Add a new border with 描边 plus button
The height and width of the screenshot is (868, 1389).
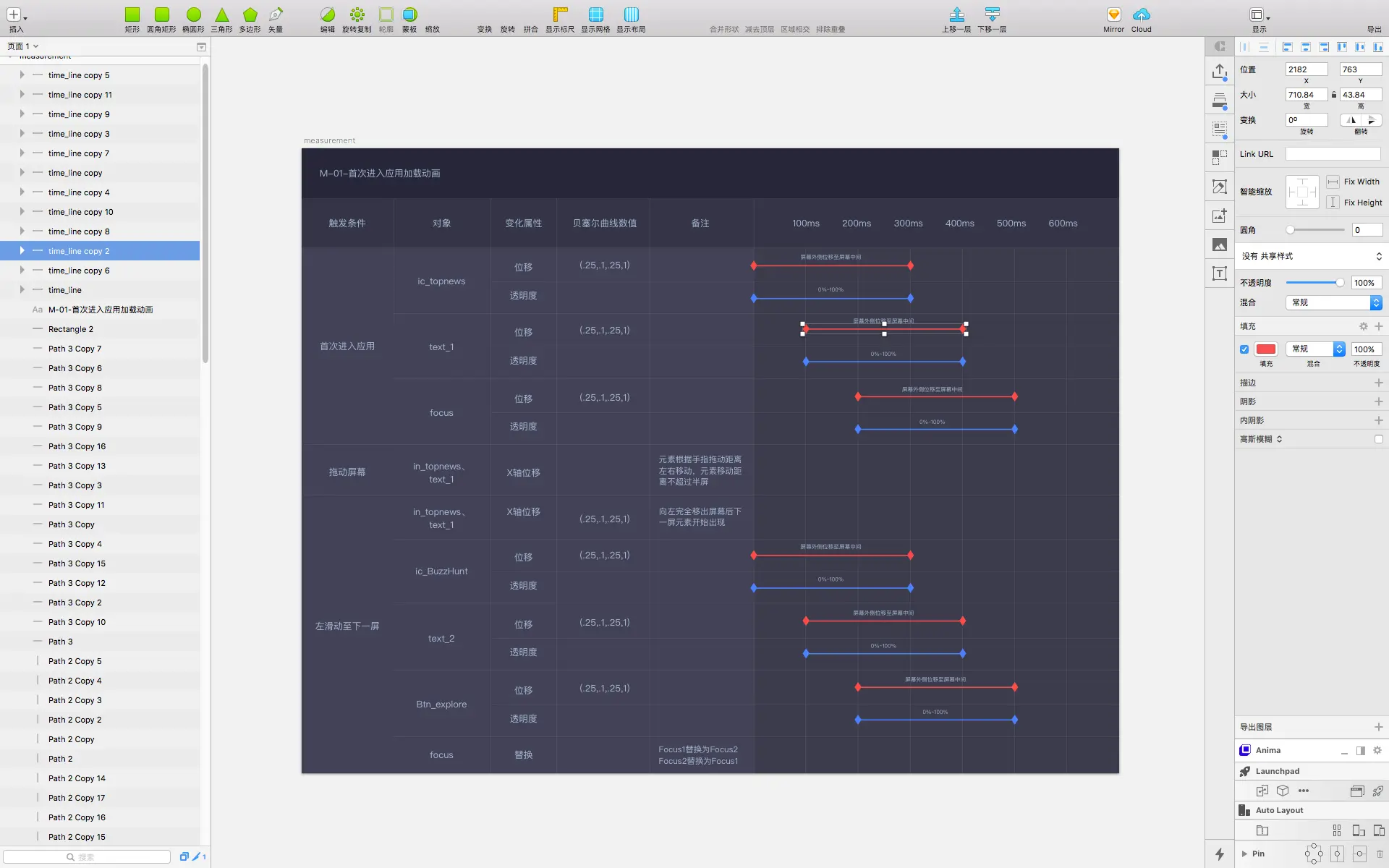(1378, 383)
